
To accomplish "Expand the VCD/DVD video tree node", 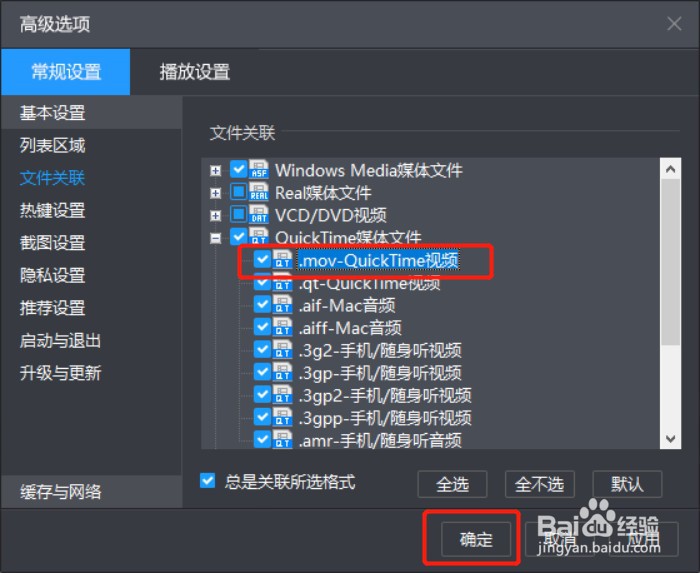I will point(216,216).
